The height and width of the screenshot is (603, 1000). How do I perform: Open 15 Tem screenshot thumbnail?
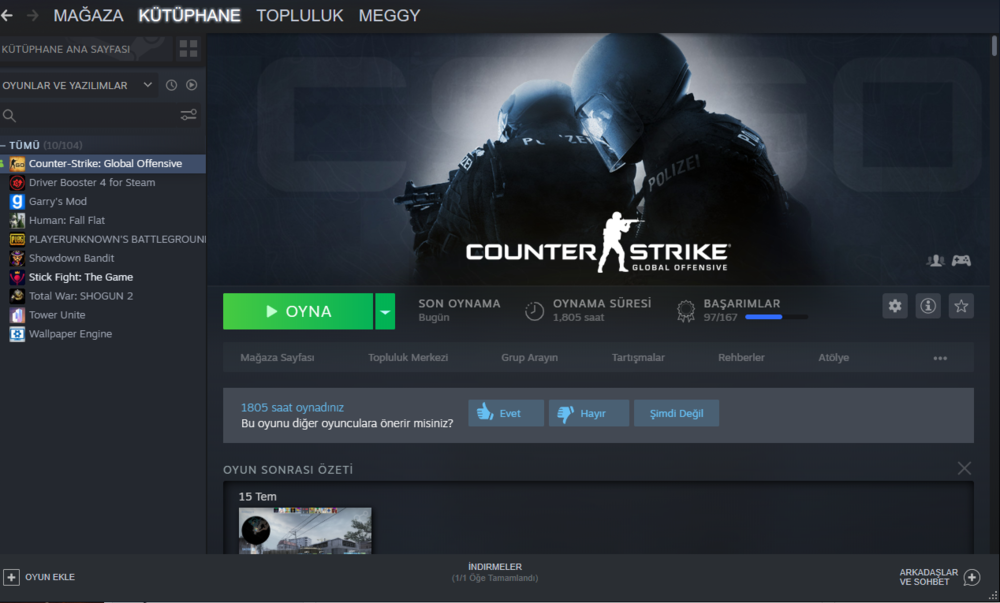click(x=305, y=530)
